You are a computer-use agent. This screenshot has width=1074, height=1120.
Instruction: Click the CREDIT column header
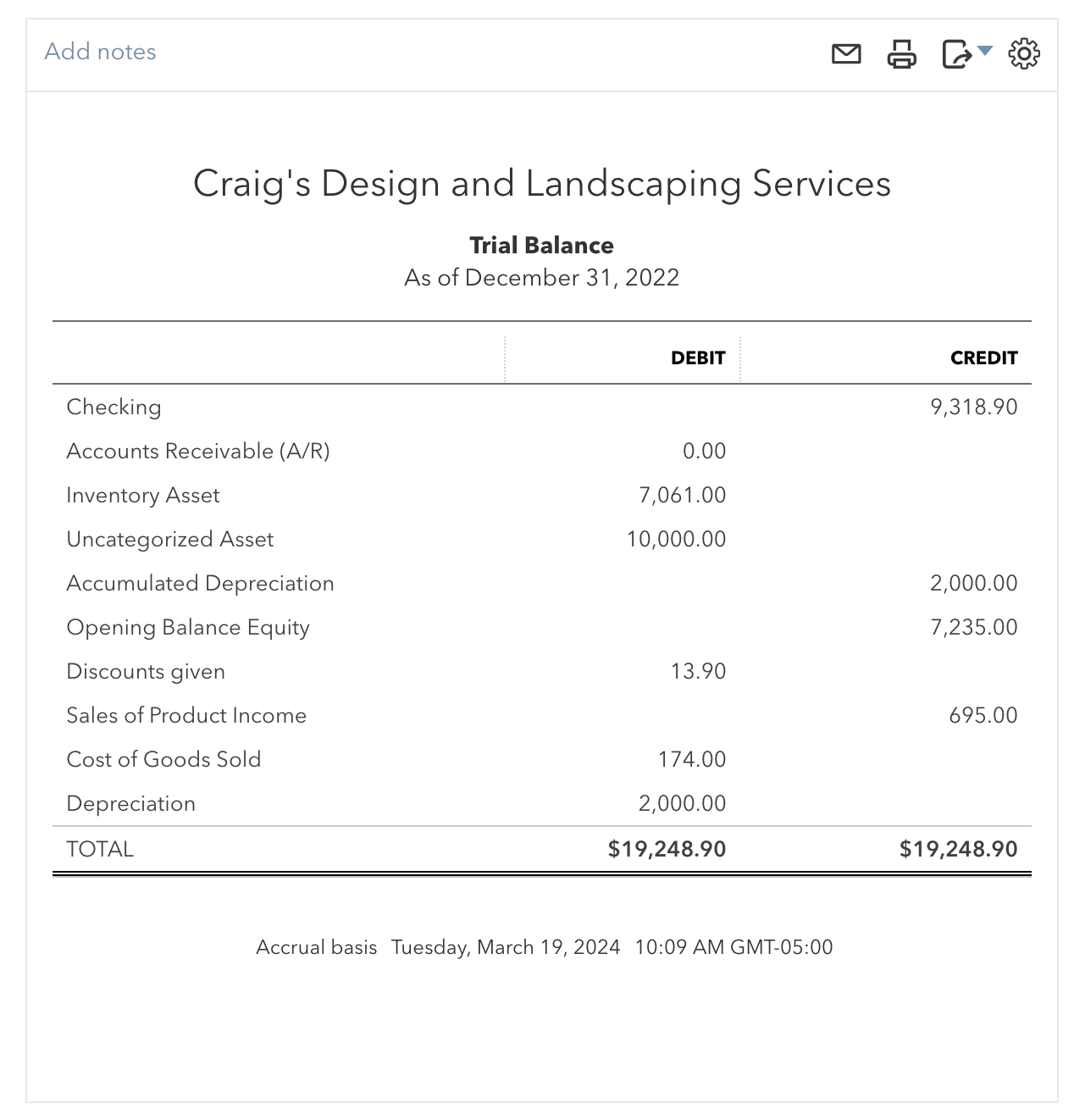click(983, 358)
